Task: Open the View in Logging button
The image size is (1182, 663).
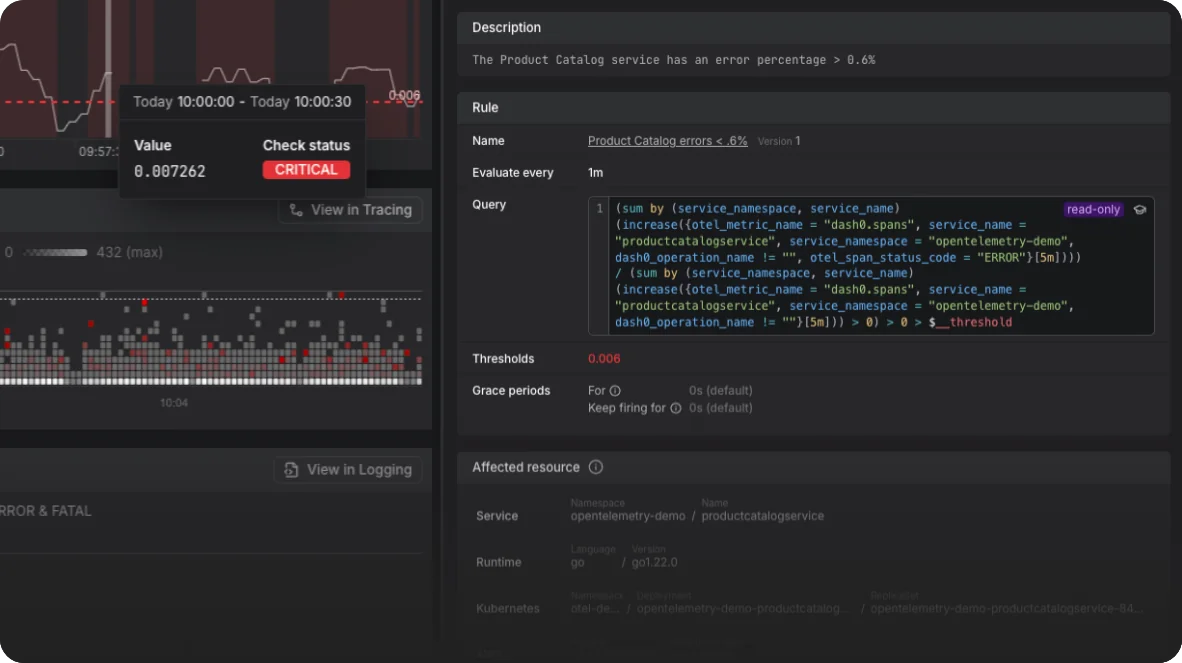Action: coord(348,469)
